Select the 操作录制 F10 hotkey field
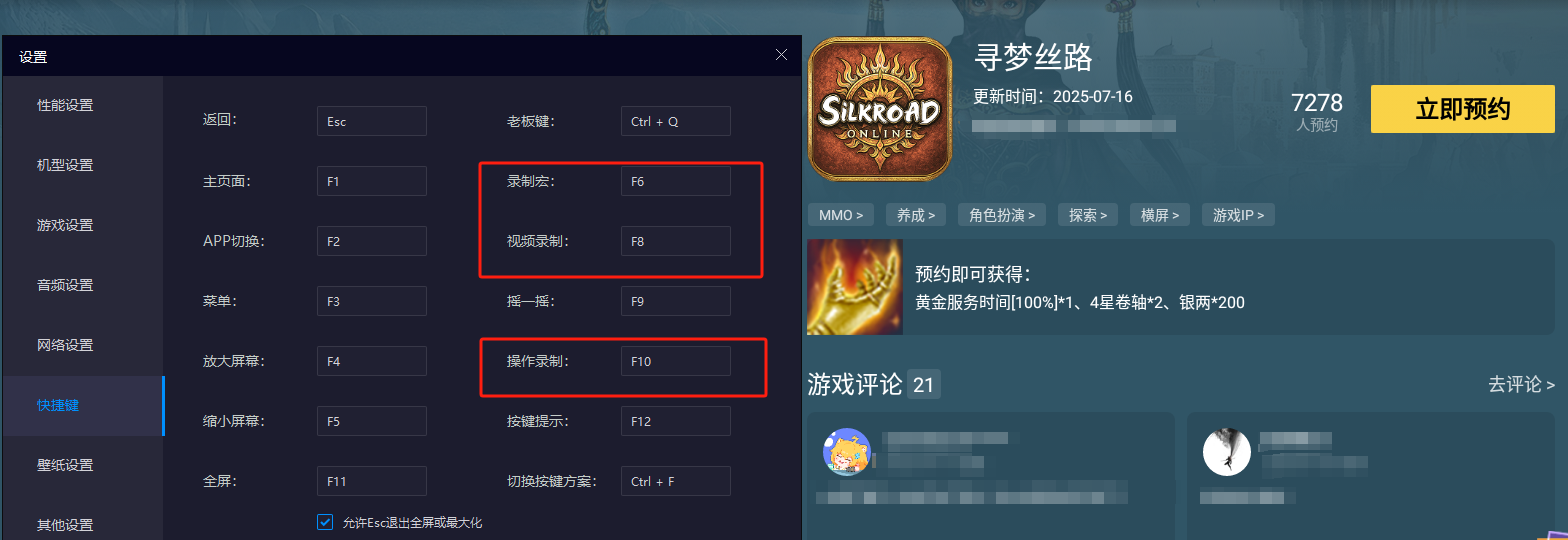This screenshot has height=540, width=1568. tap(676, 361)
